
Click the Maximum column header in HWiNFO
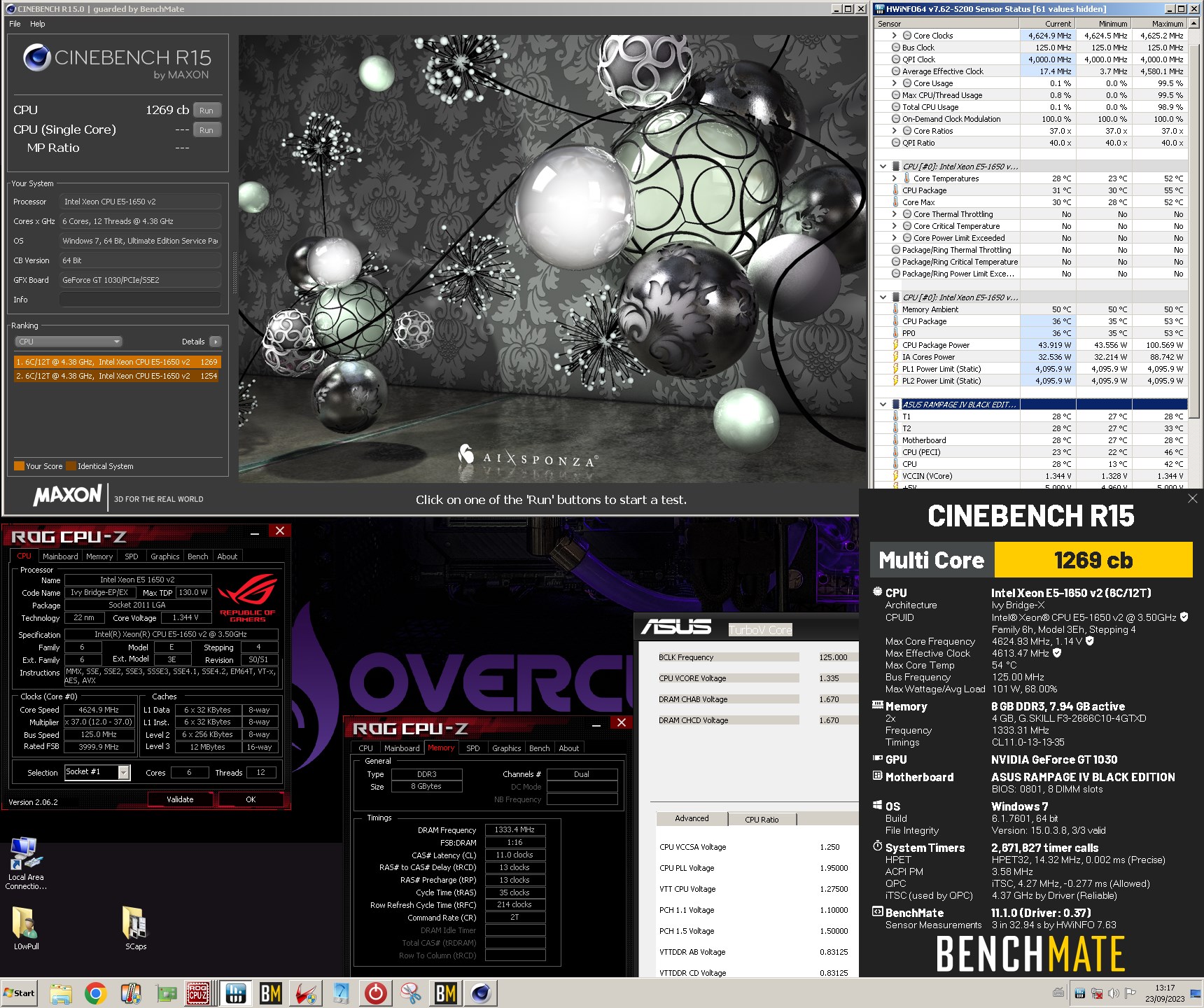(x=1159, y=24)
